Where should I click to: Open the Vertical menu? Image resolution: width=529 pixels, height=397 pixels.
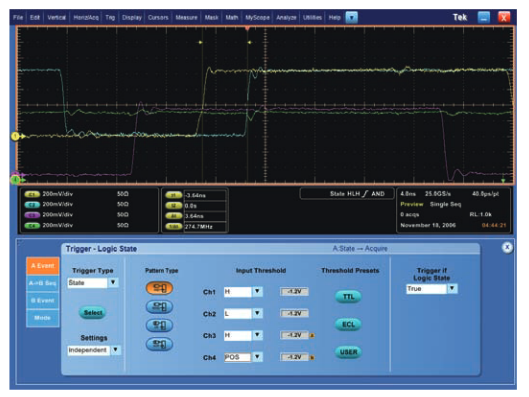coord(56,18)
